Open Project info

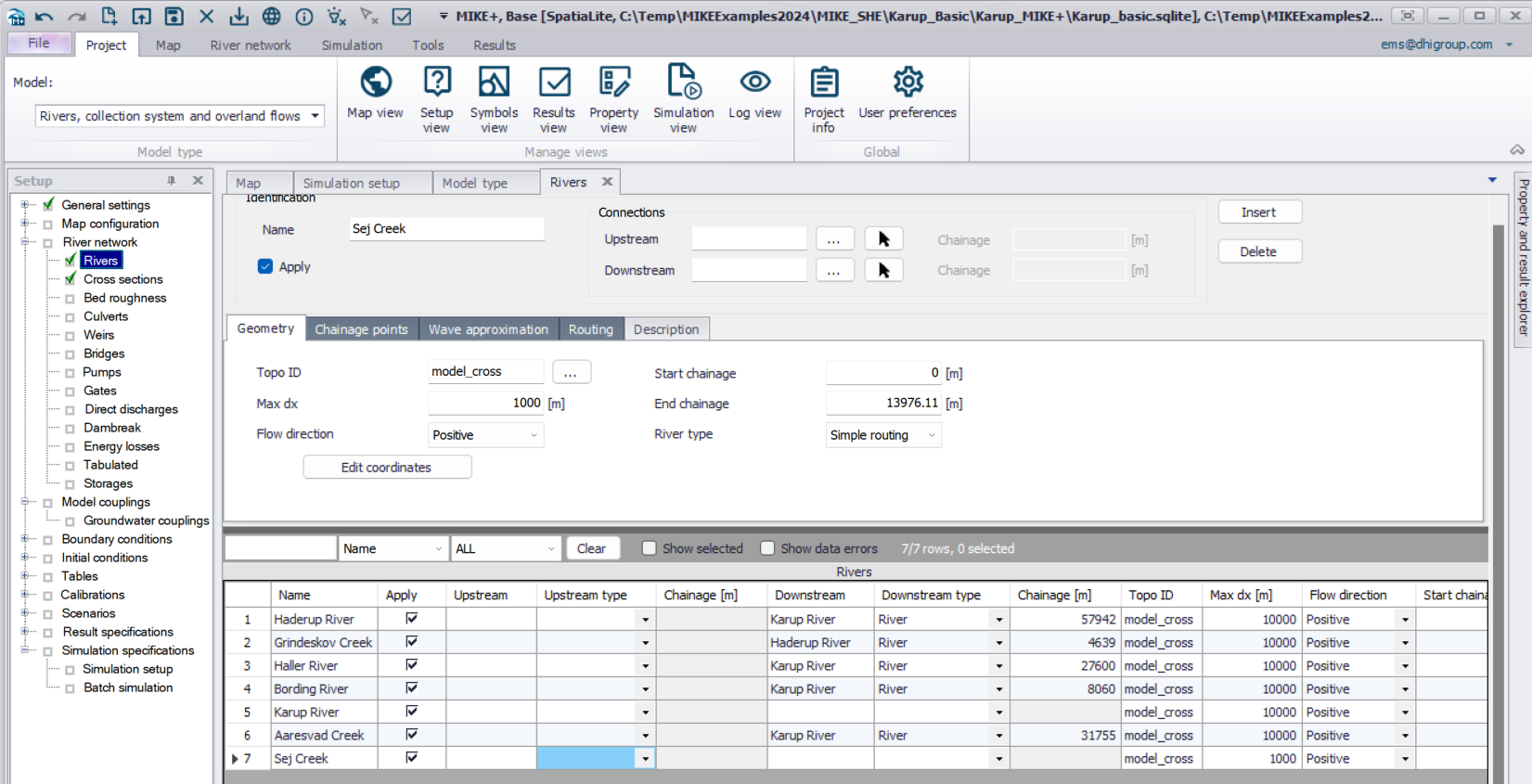click(824, 99)
